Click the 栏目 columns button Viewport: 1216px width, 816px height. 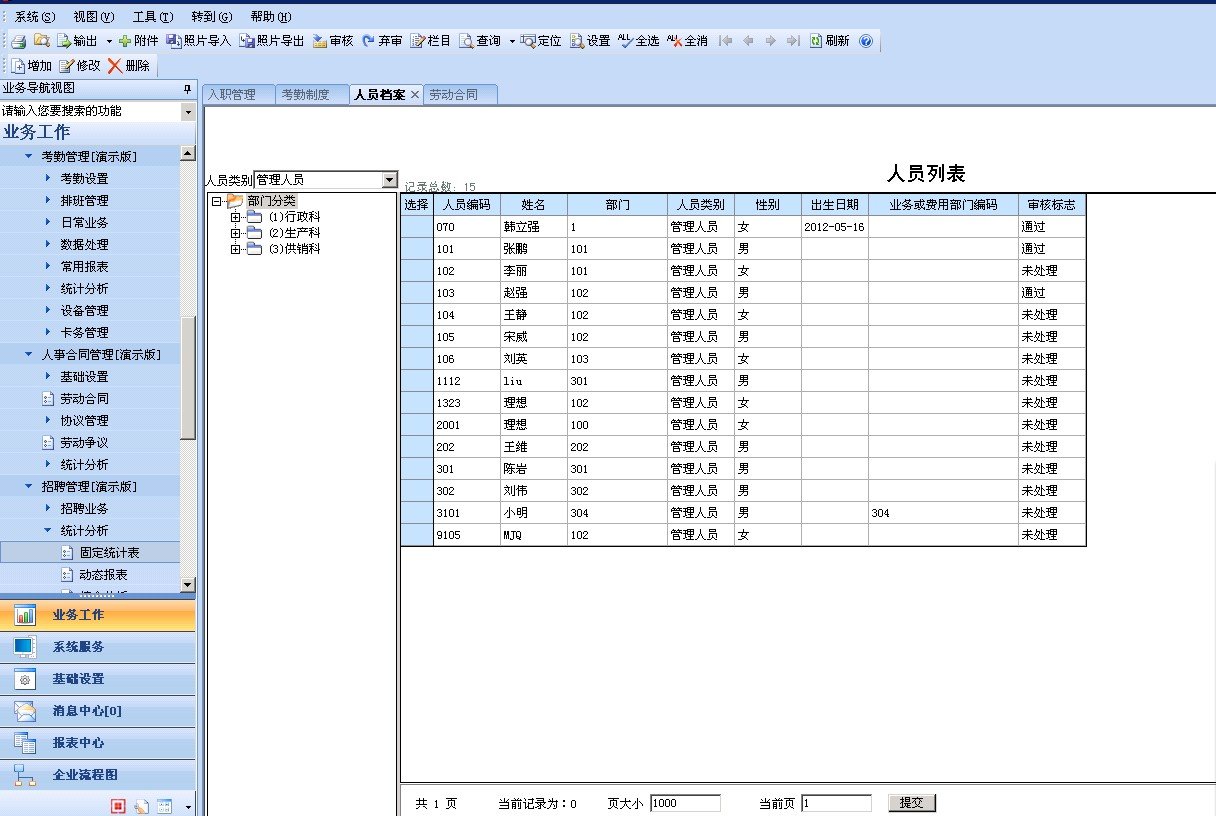tap(431, 41)
